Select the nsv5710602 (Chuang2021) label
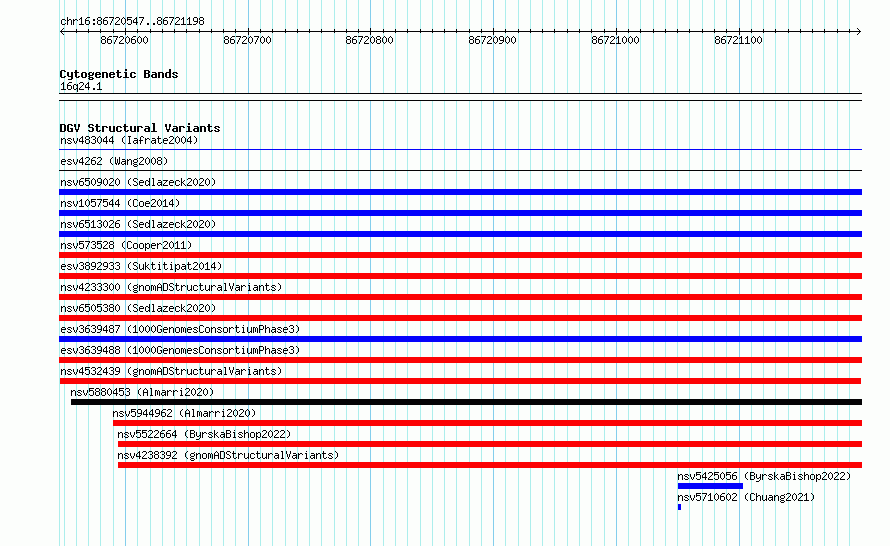 pyautogui.click(x=746, y=497)
